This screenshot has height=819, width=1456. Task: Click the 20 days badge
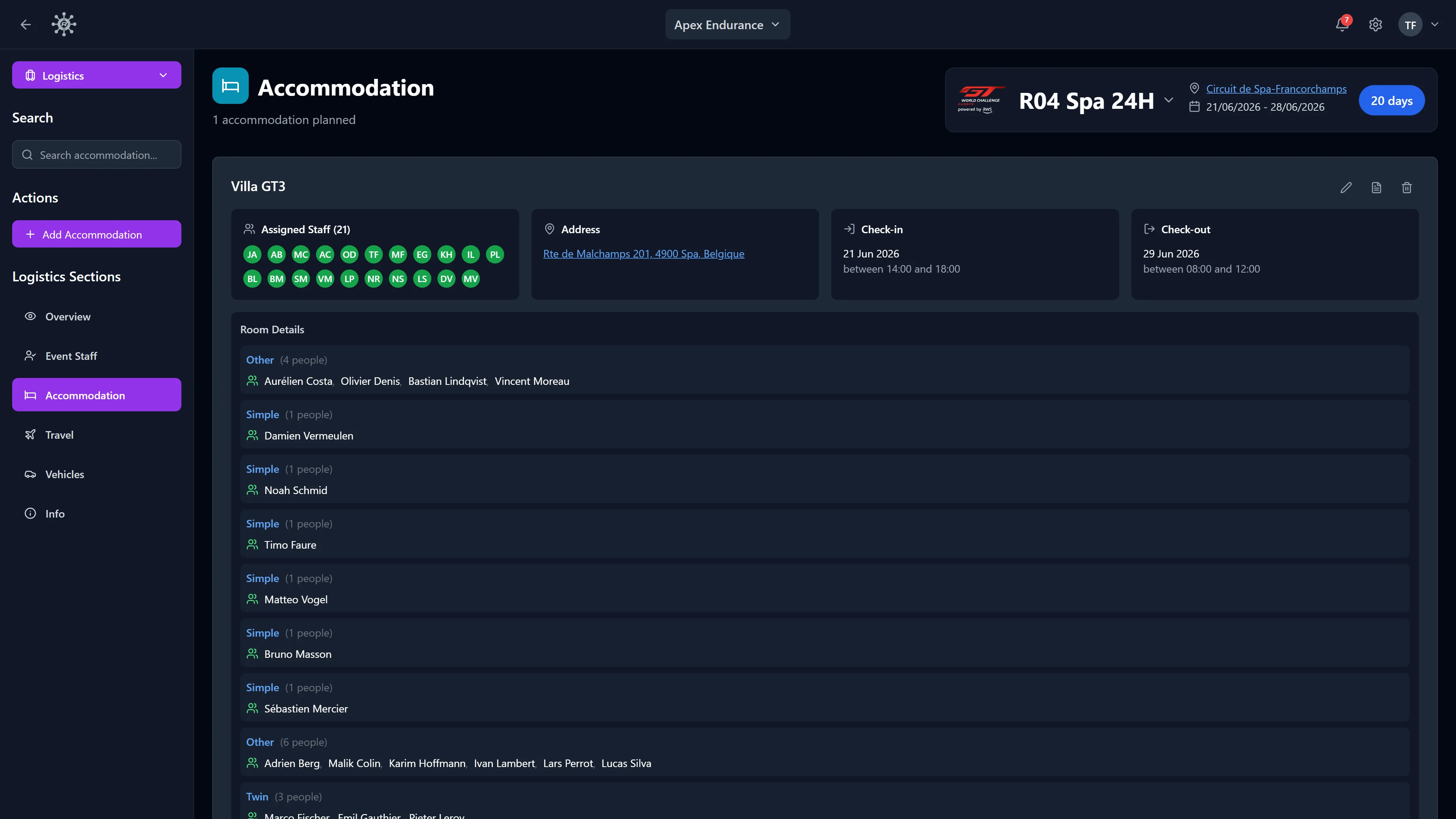tap(1391, 100)
